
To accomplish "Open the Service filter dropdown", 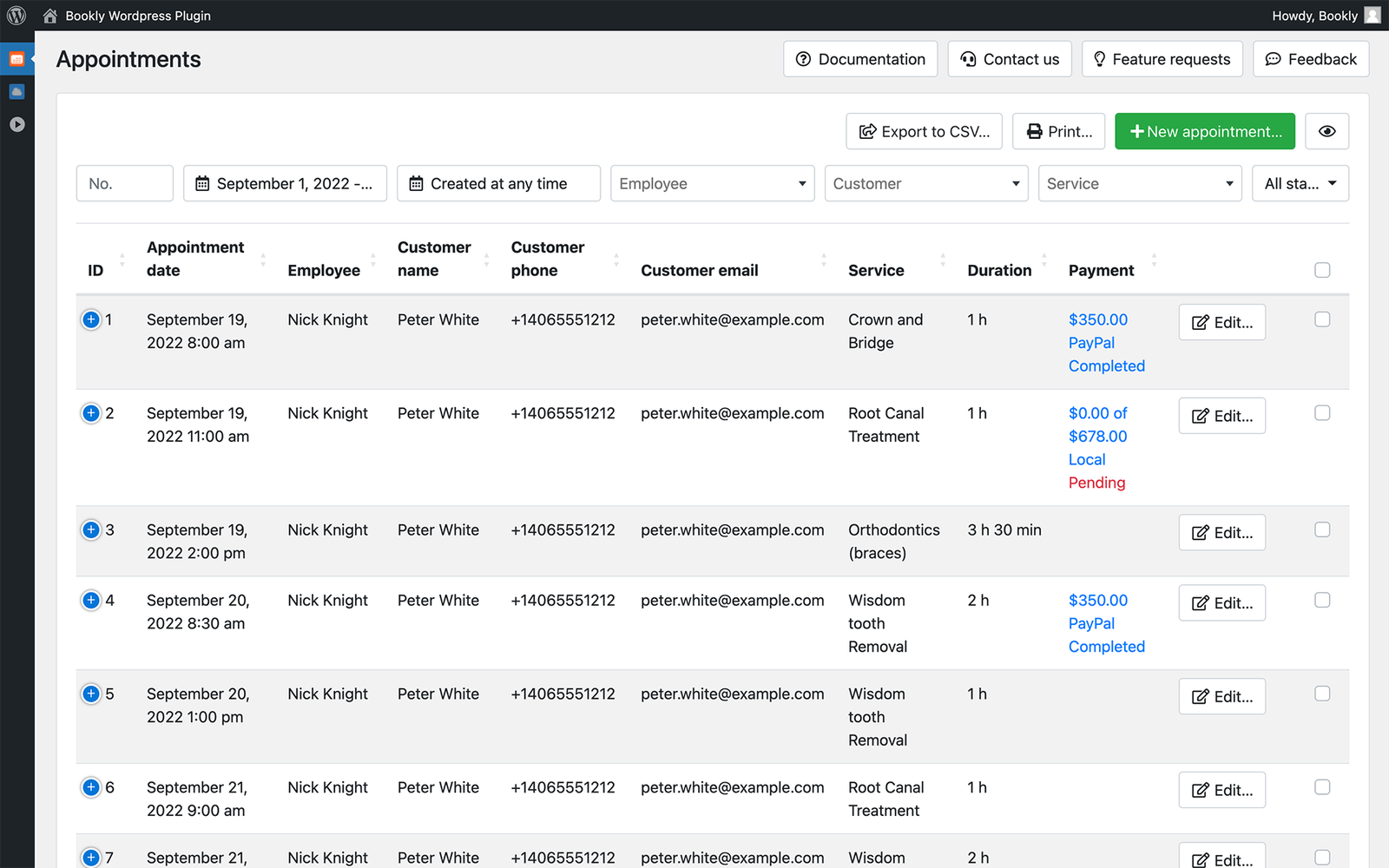I will [x=1140, y=183].
